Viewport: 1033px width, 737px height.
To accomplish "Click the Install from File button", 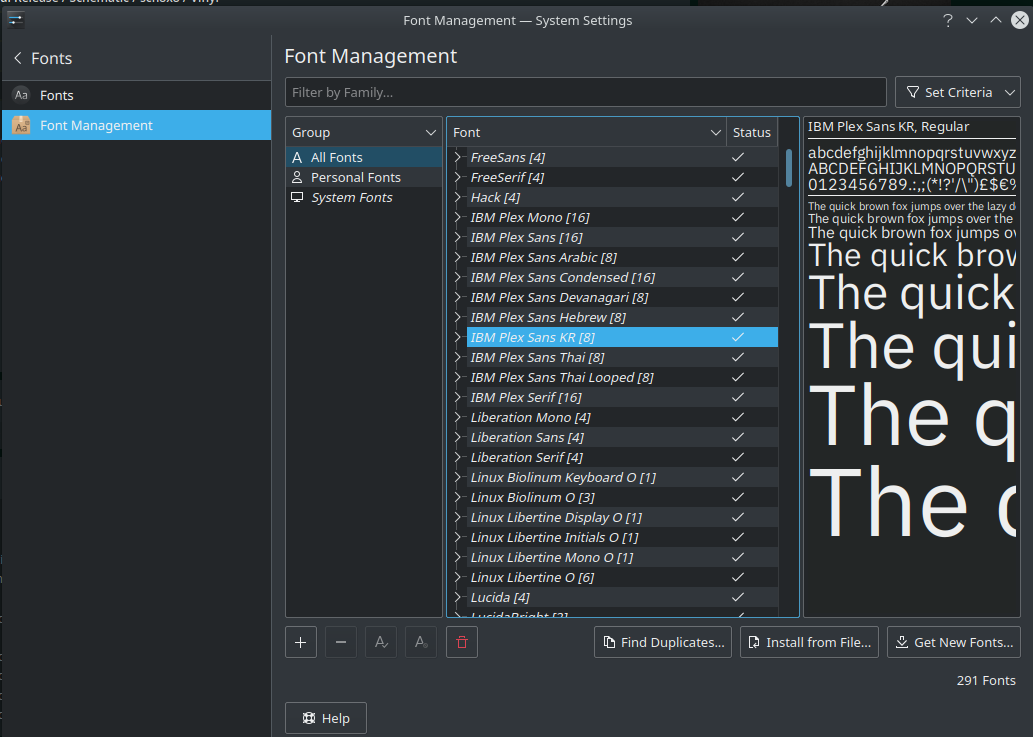I will point(810,642).
